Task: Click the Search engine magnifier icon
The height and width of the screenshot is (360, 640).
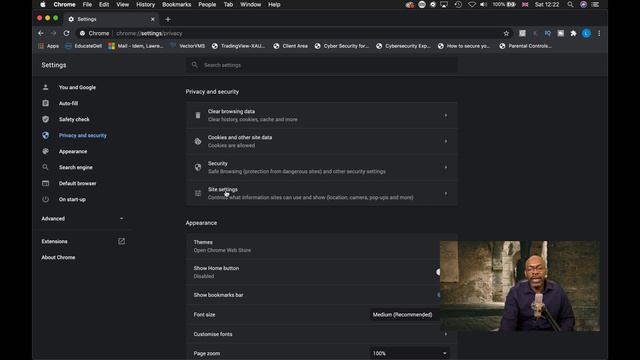Action: click(45, 167)
